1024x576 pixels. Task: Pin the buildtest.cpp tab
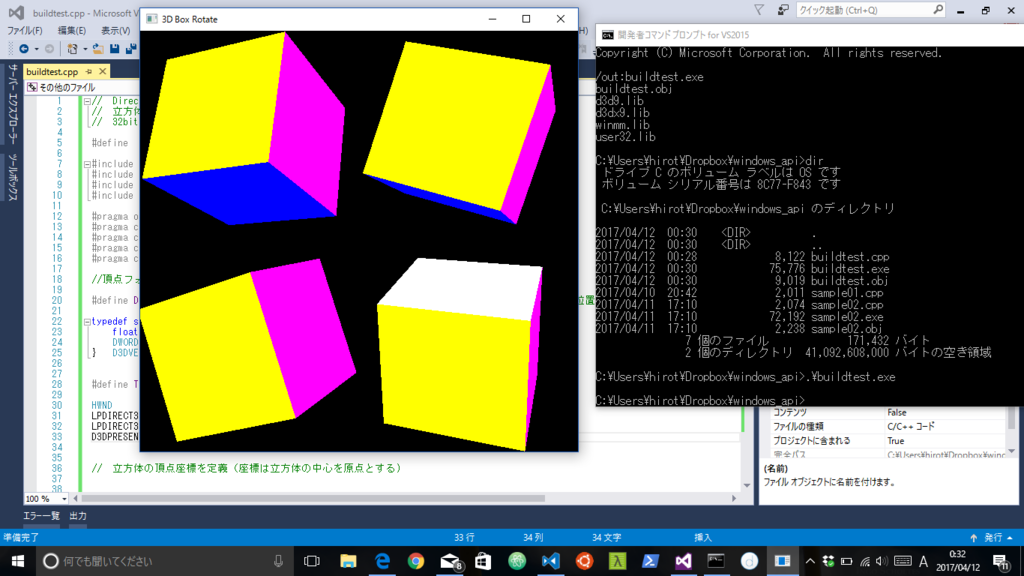(89, 71)
